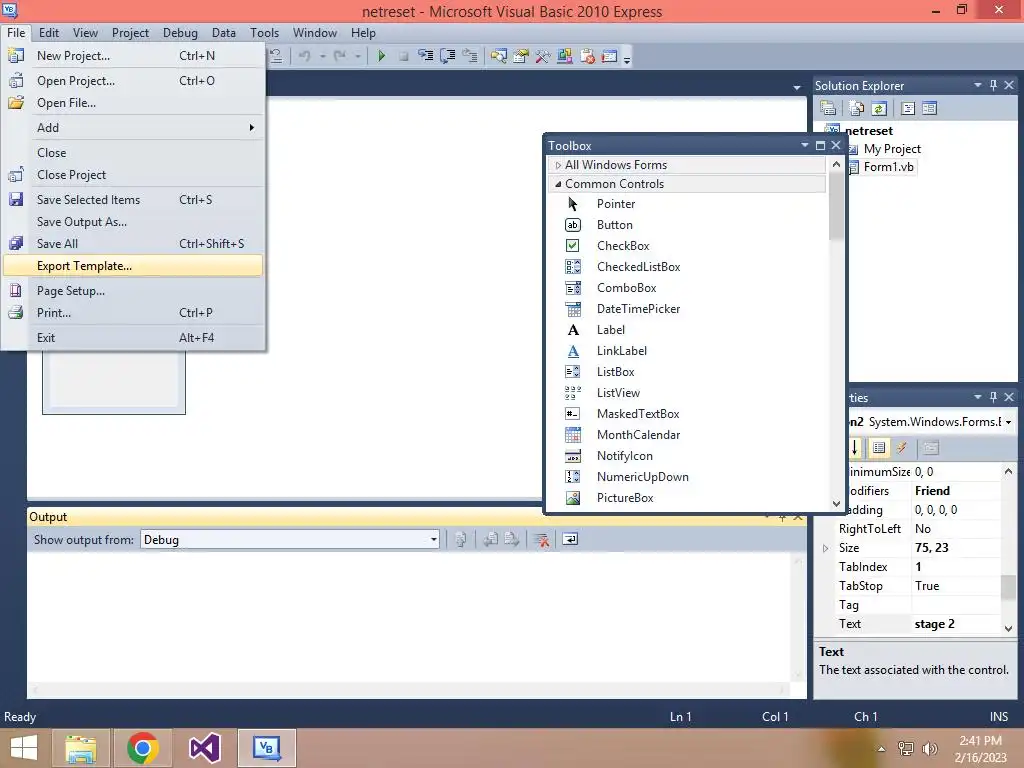Click Events lightning icon in Properties panel

(x=902, y=448)
